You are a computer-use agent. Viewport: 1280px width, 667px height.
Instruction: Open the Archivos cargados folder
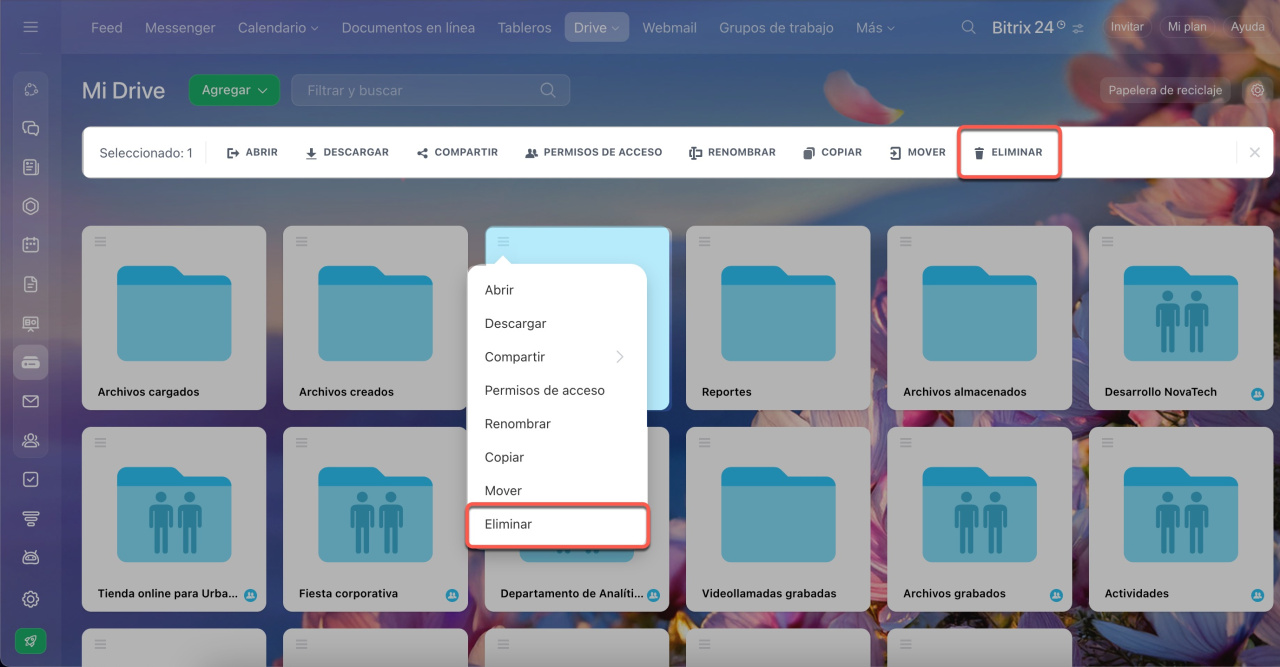tap(174, 318)
